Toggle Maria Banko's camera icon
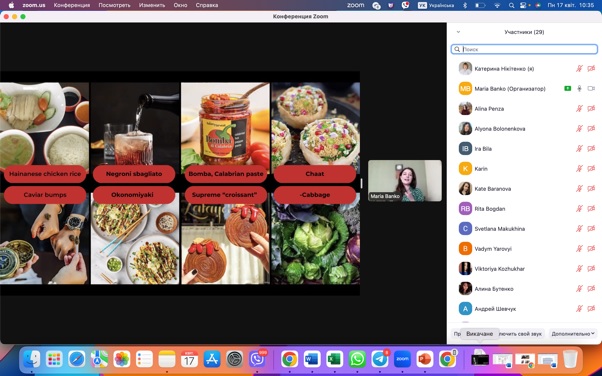Image resolution: width=602 pixels, height=376 pixels. point(591,89)
